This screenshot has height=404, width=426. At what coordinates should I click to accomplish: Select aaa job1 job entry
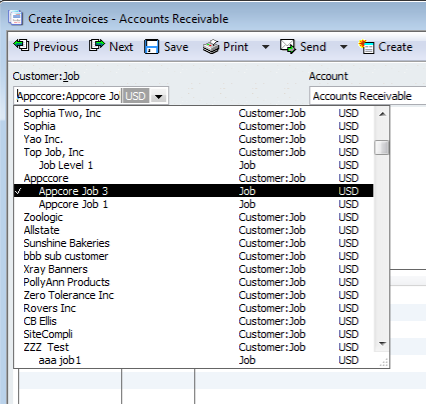tap(194, 360)
